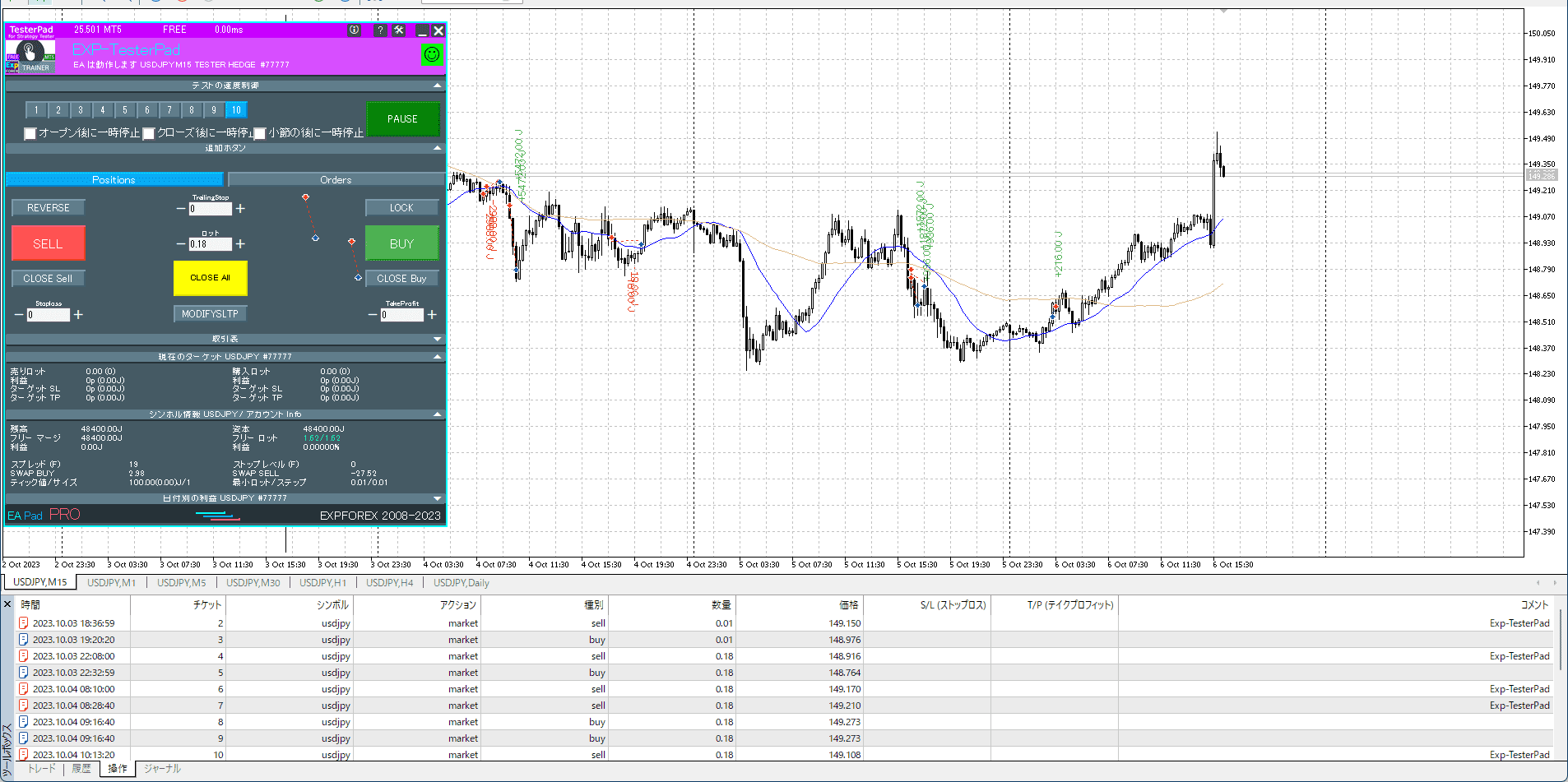The height and width of the screenshot is (782, 1568).
Task: Click the info icon in TesterPad header
Action: pos(354,30)
